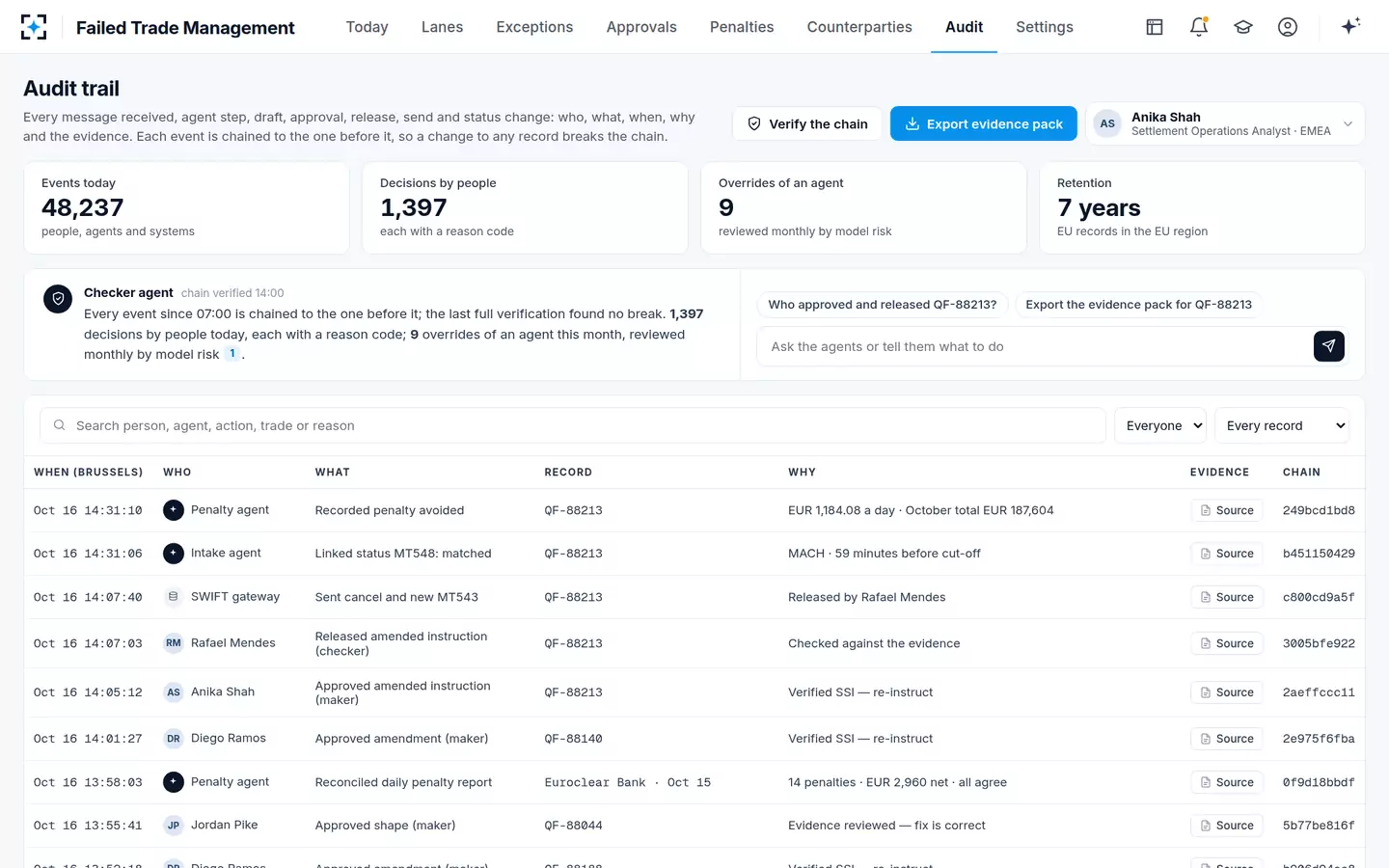Send the message to the agents
This screenshot has height=868, width=1389.
coord(1329,346)
